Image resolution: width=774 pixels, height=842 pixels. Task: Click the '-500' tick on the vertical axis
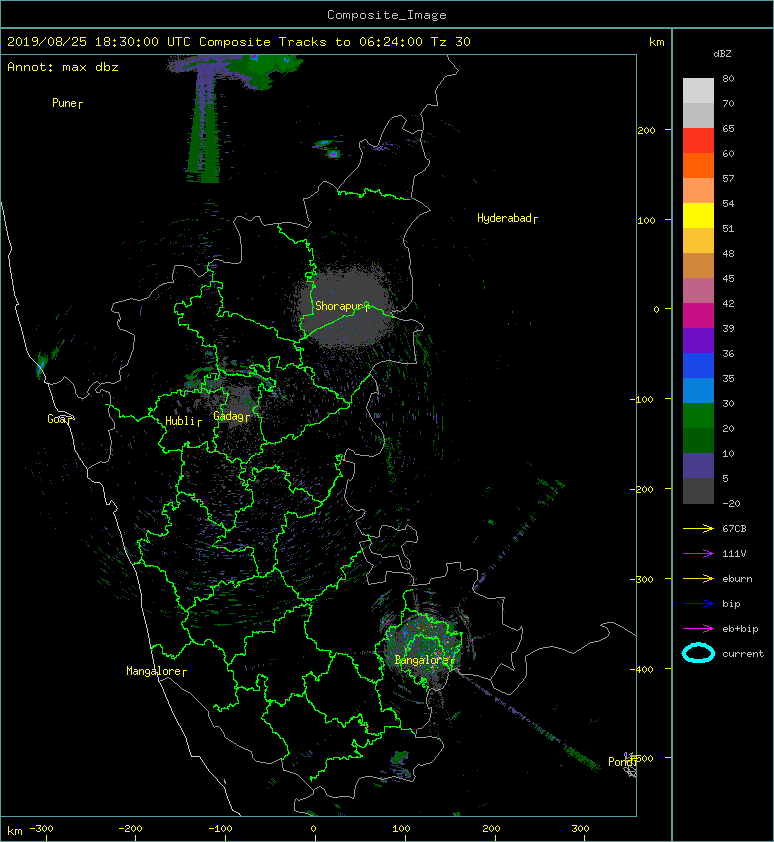[646, 758]
